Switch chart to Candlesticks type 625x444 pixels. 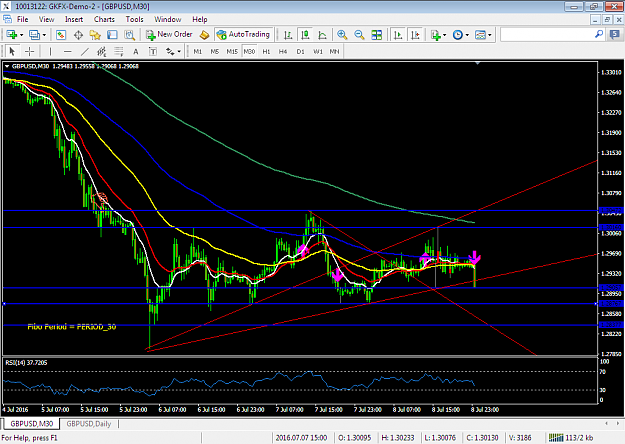coord(305,35)
